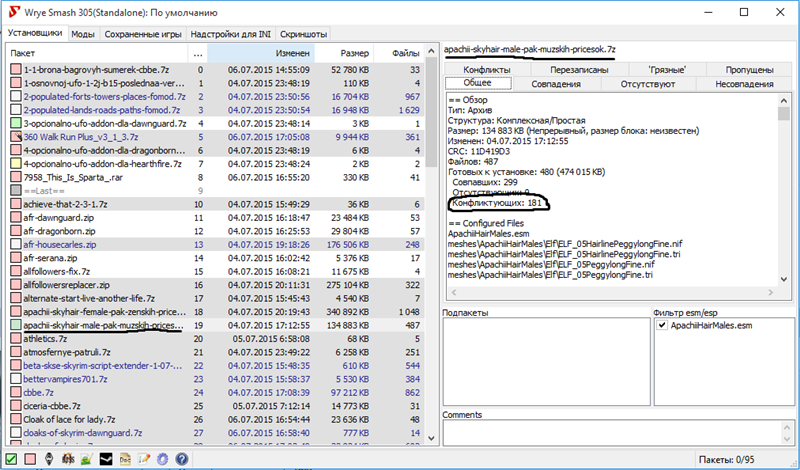Select the allfollowersreplacer.zip package row
800x470 pixels.
point(215,285)
